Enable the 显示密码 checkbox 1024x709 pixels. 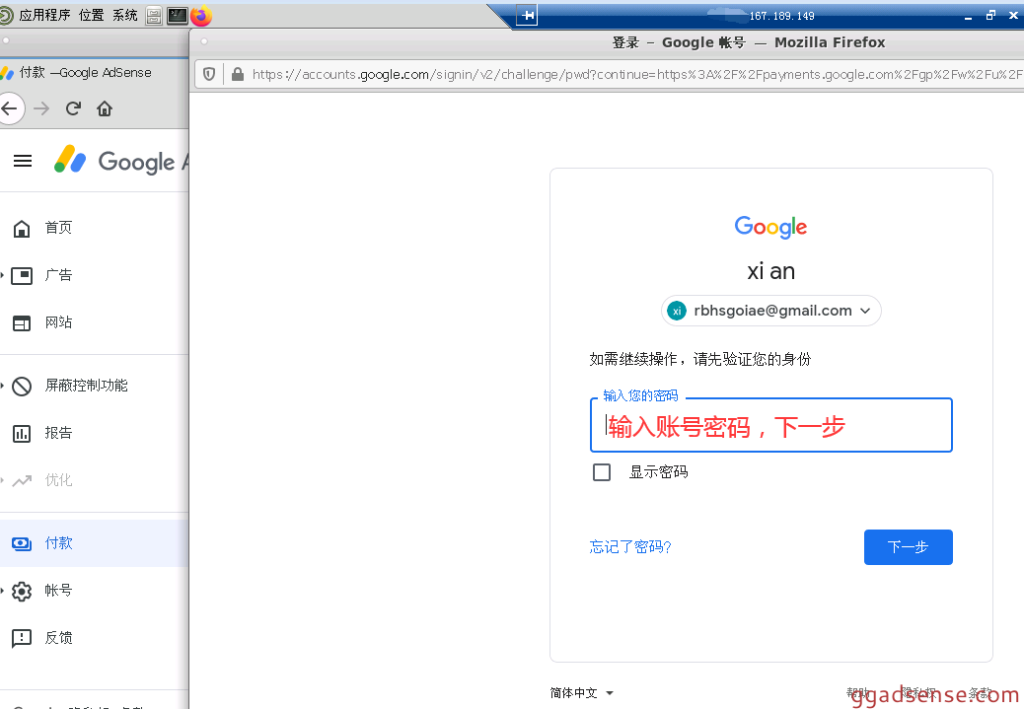point(601,472)
